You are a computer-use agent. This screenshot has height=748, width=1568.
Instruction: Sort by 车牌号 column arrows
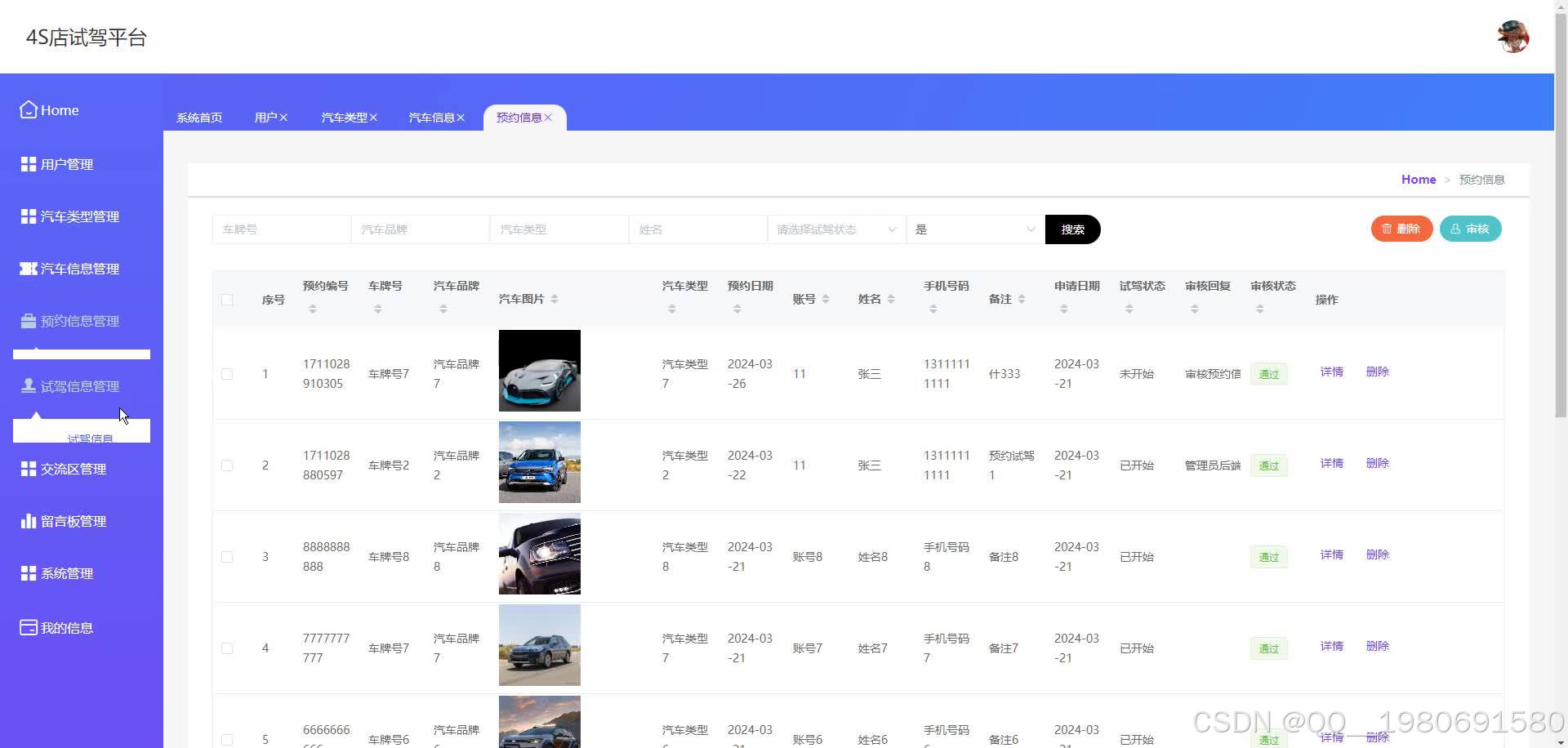tap(377, 309)
